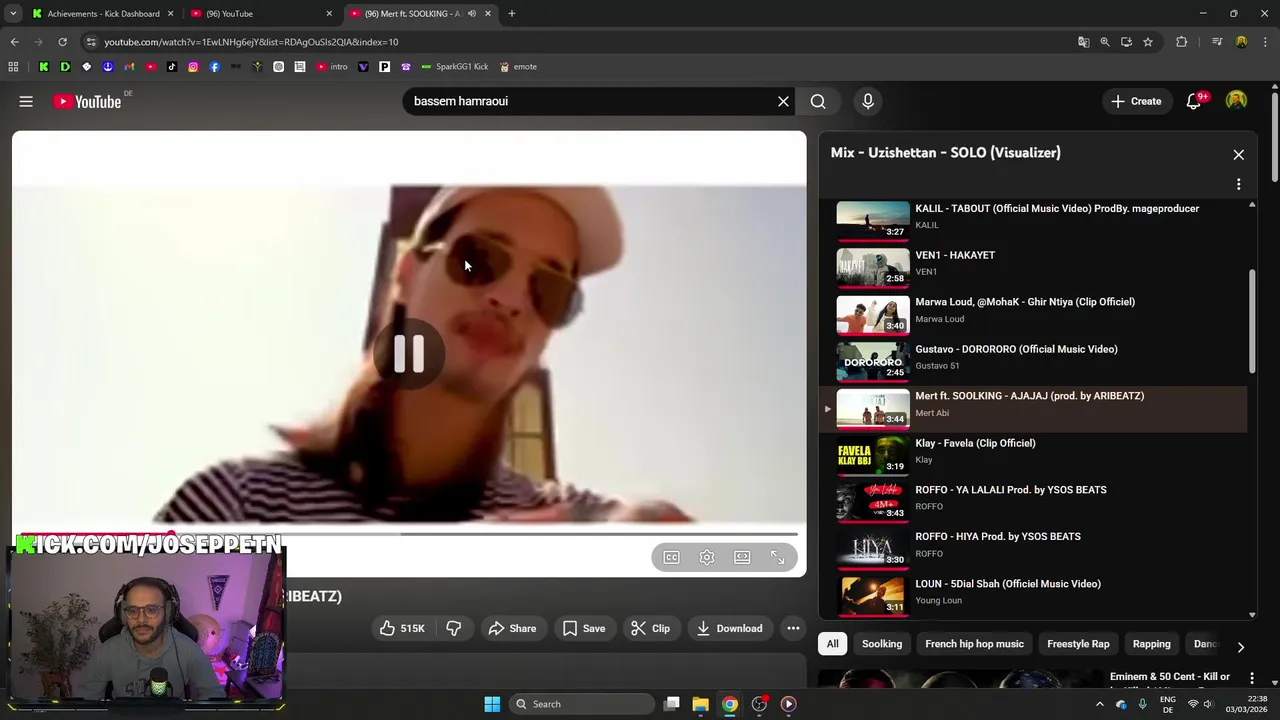1280x720 pixels.
Task: Reload the current page
Action: coord(62,42)
